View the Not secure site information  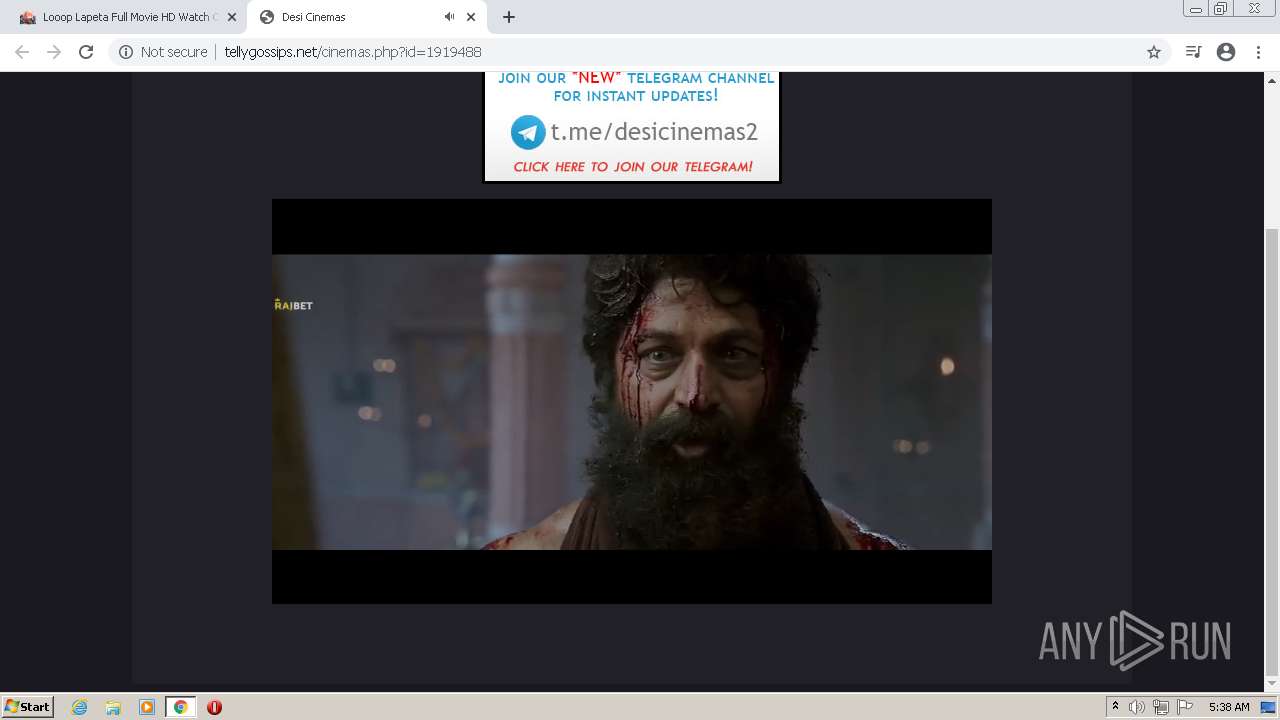163,52
